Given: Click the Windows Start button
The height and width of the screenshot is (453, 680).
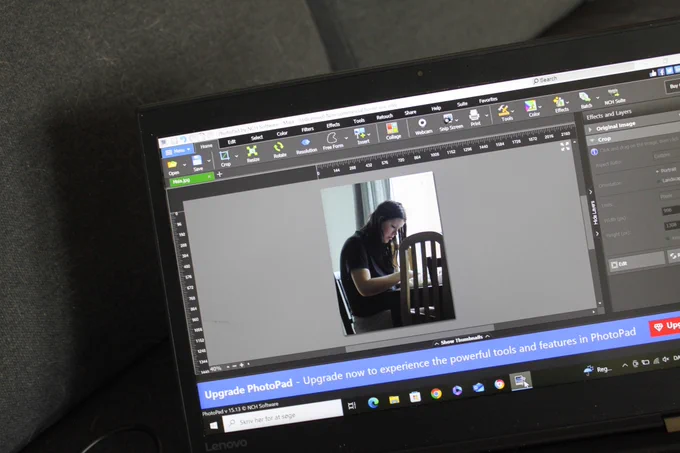Looking at the screenshot, I should [x=213, y=425].
